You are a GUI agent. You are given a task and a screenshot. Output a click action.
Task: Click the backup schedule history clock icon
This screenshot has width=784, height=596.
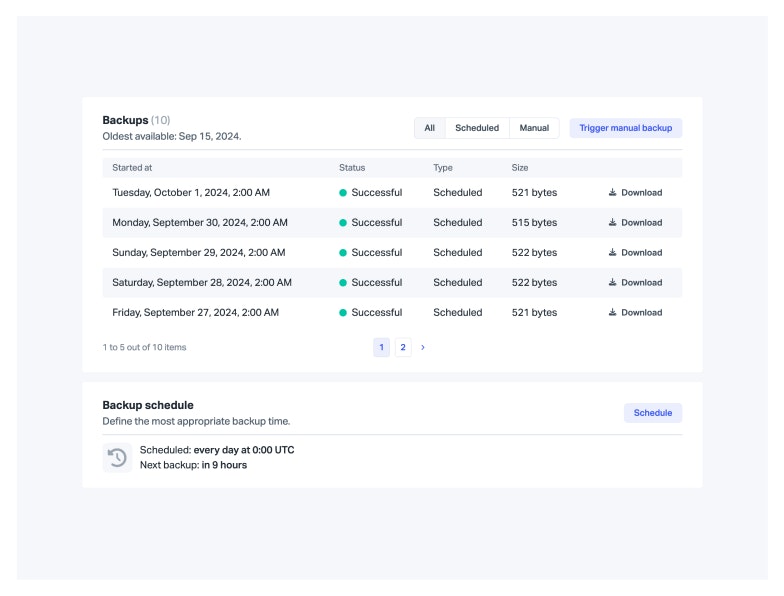point(117,458)
